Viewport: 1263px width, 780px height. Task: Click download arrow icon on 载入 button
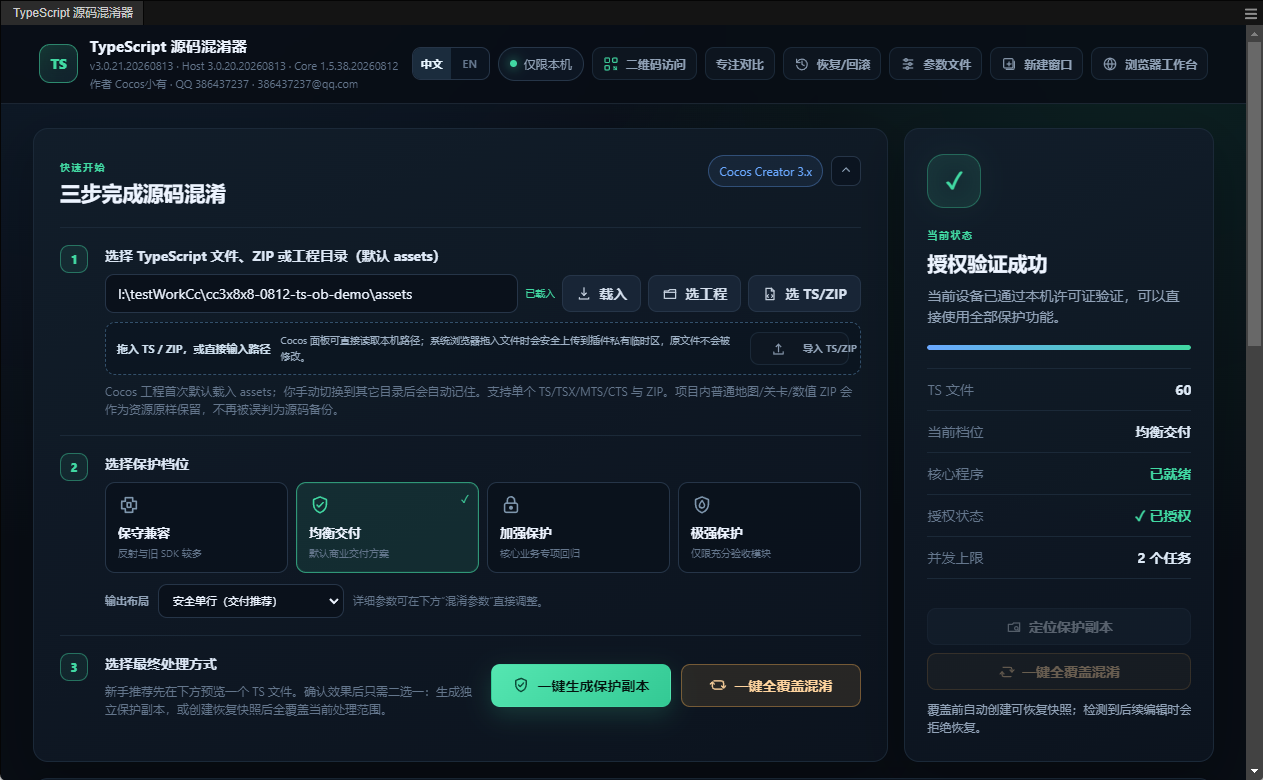coord(584,294)
